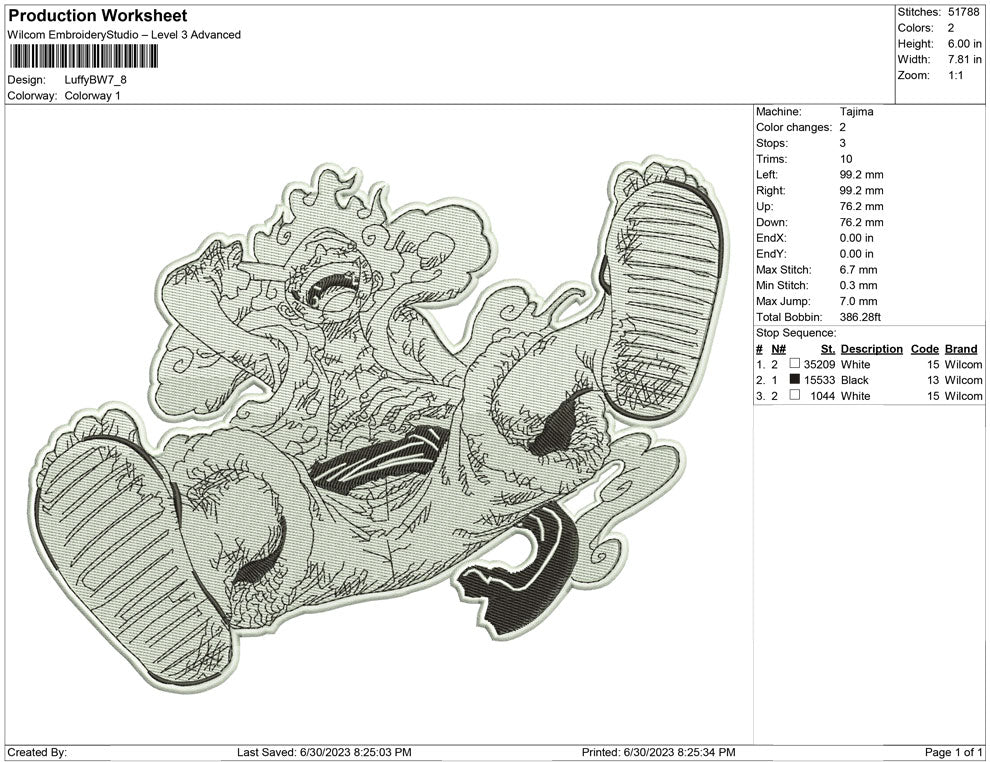The height and width of the screenshot is (762, 990).
Task: Select the design name LuffyBW7_8
Action: click(x=95, y=80)
